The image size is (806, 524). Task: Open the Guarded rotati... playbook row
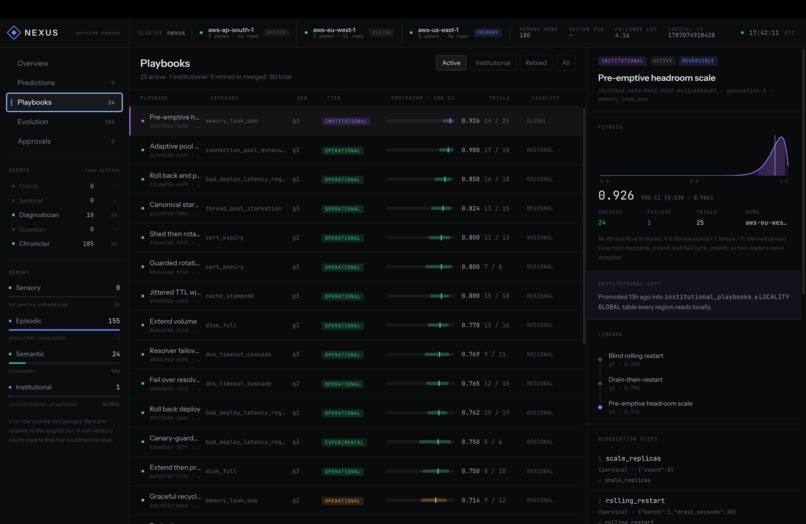[x=356, y=267]
